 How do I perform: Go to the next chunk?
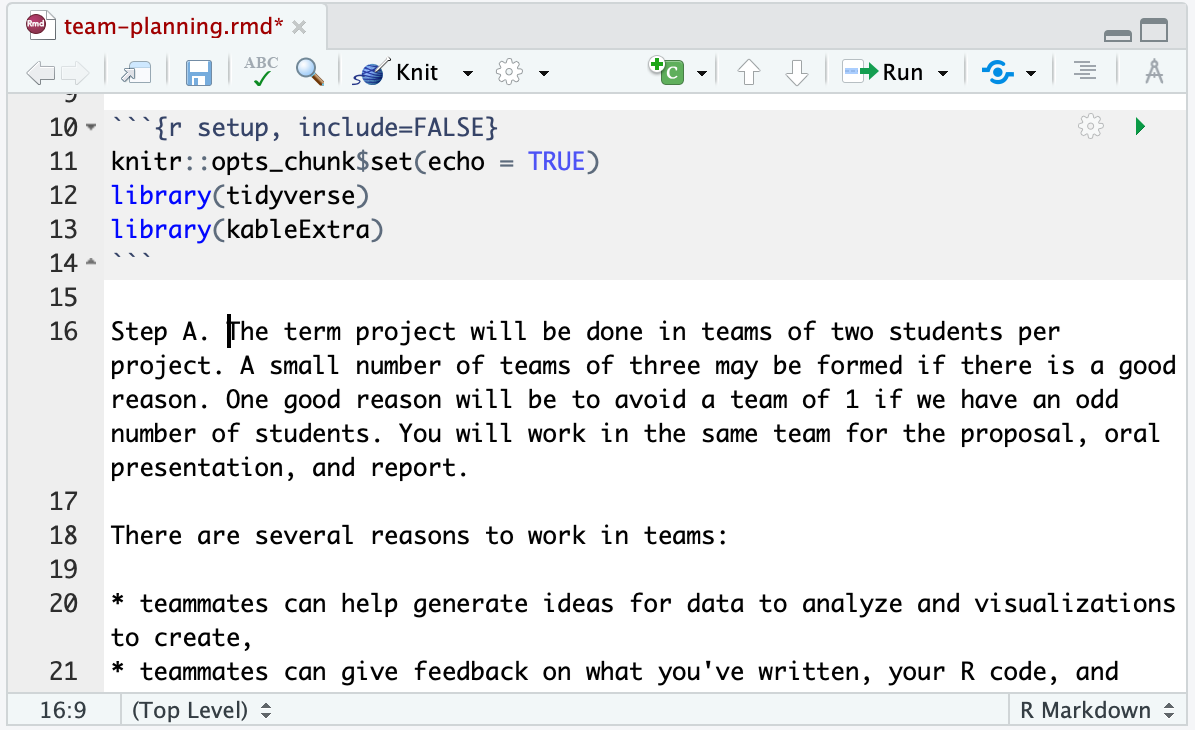tap(796, 72)
